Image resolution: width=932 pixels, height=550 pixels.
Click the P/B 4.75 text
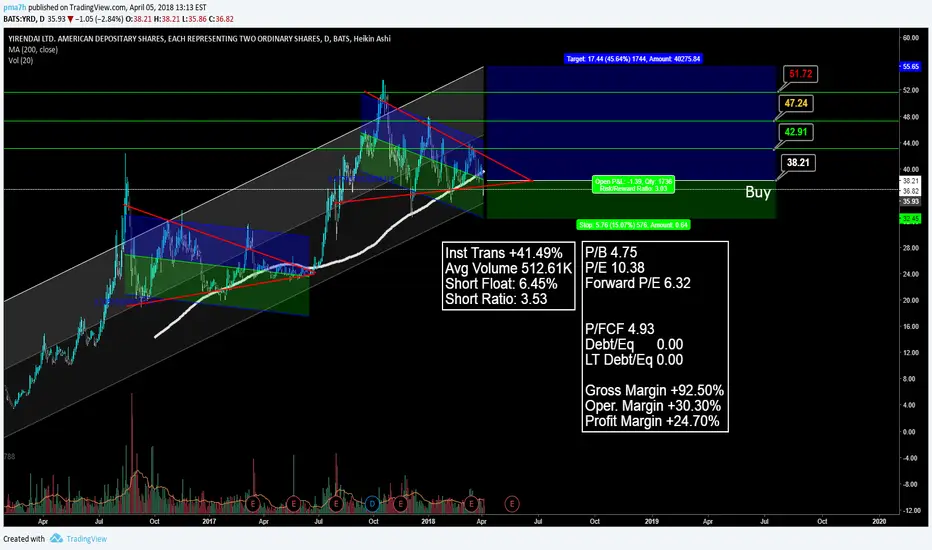[x=611, y=252]
